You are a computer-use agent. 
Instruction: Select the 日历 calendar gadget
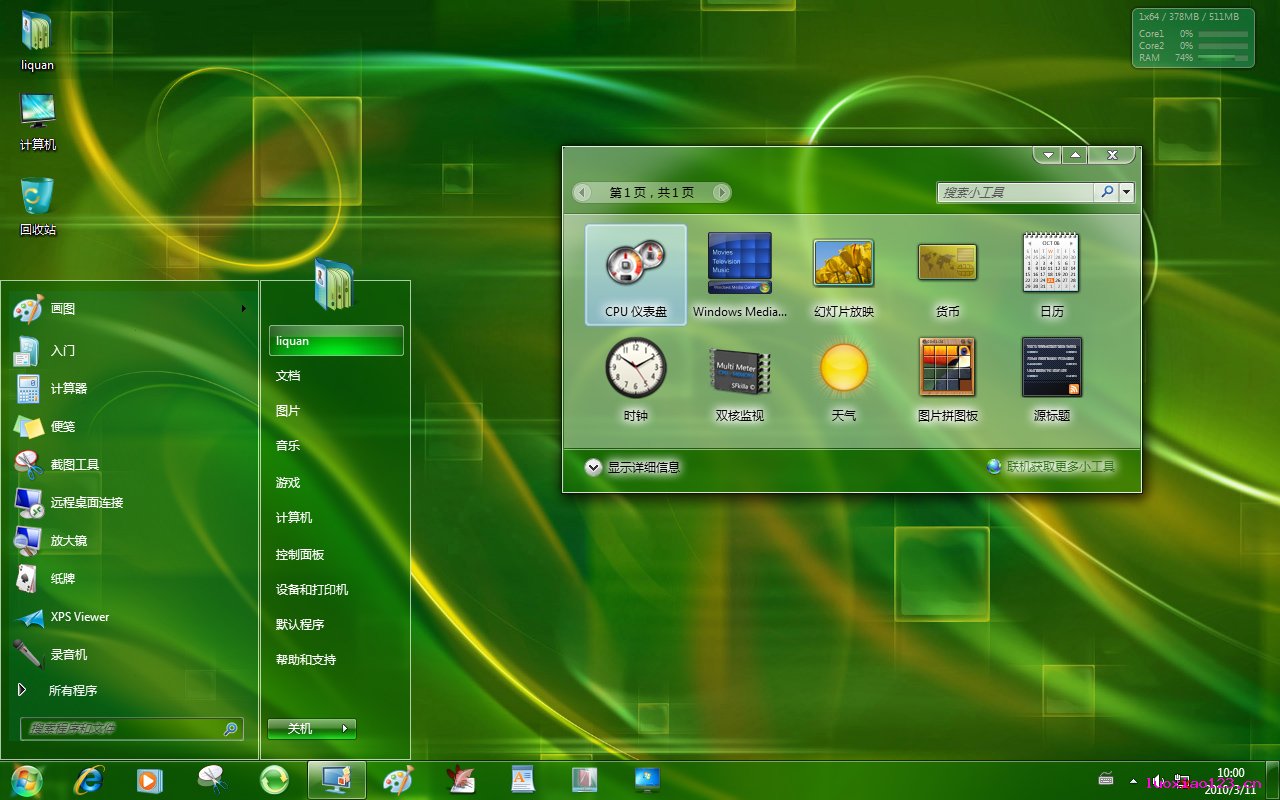[x=1051, y=263]
